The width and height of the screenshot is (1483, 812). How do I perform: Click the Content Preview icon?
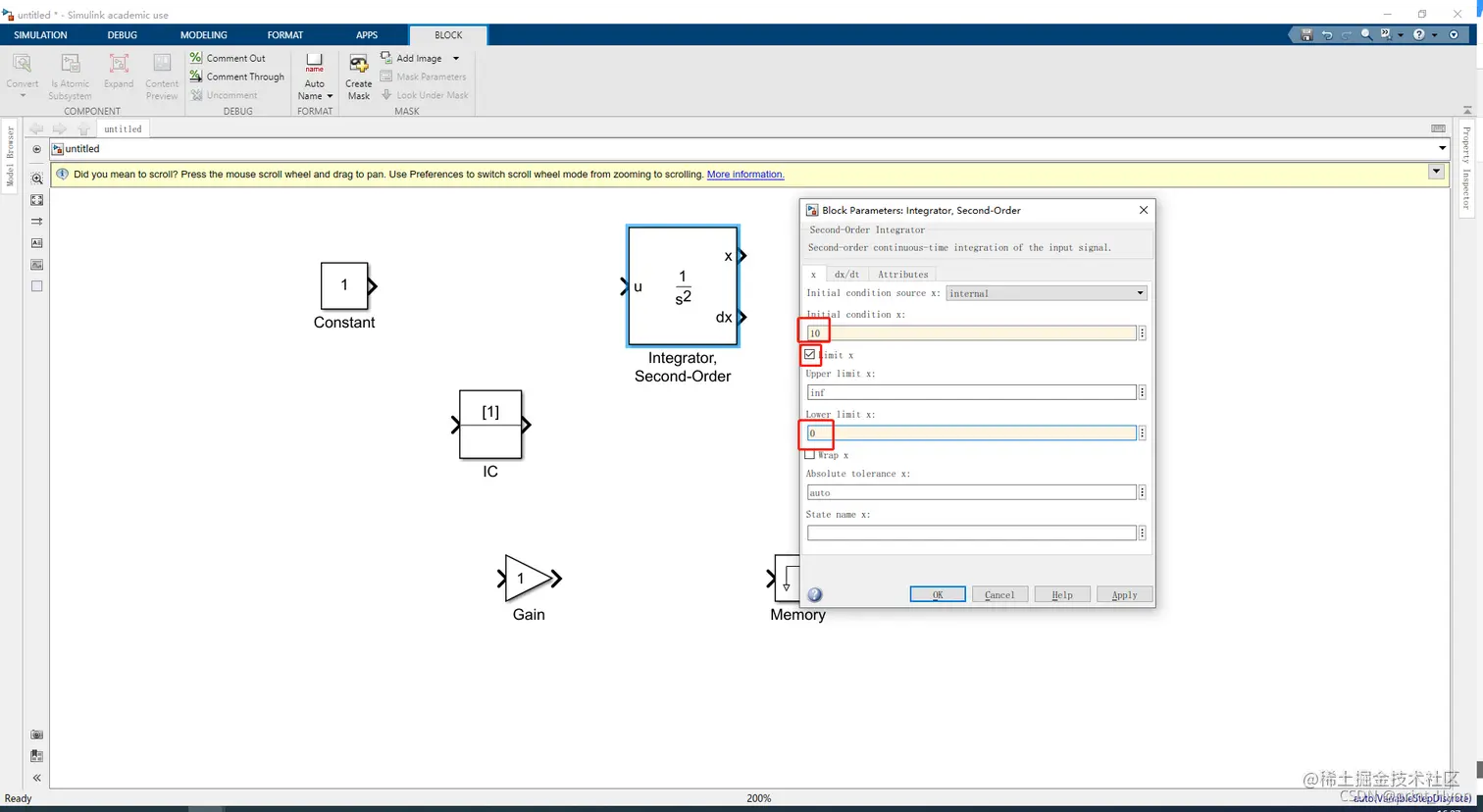pos(162,65)
